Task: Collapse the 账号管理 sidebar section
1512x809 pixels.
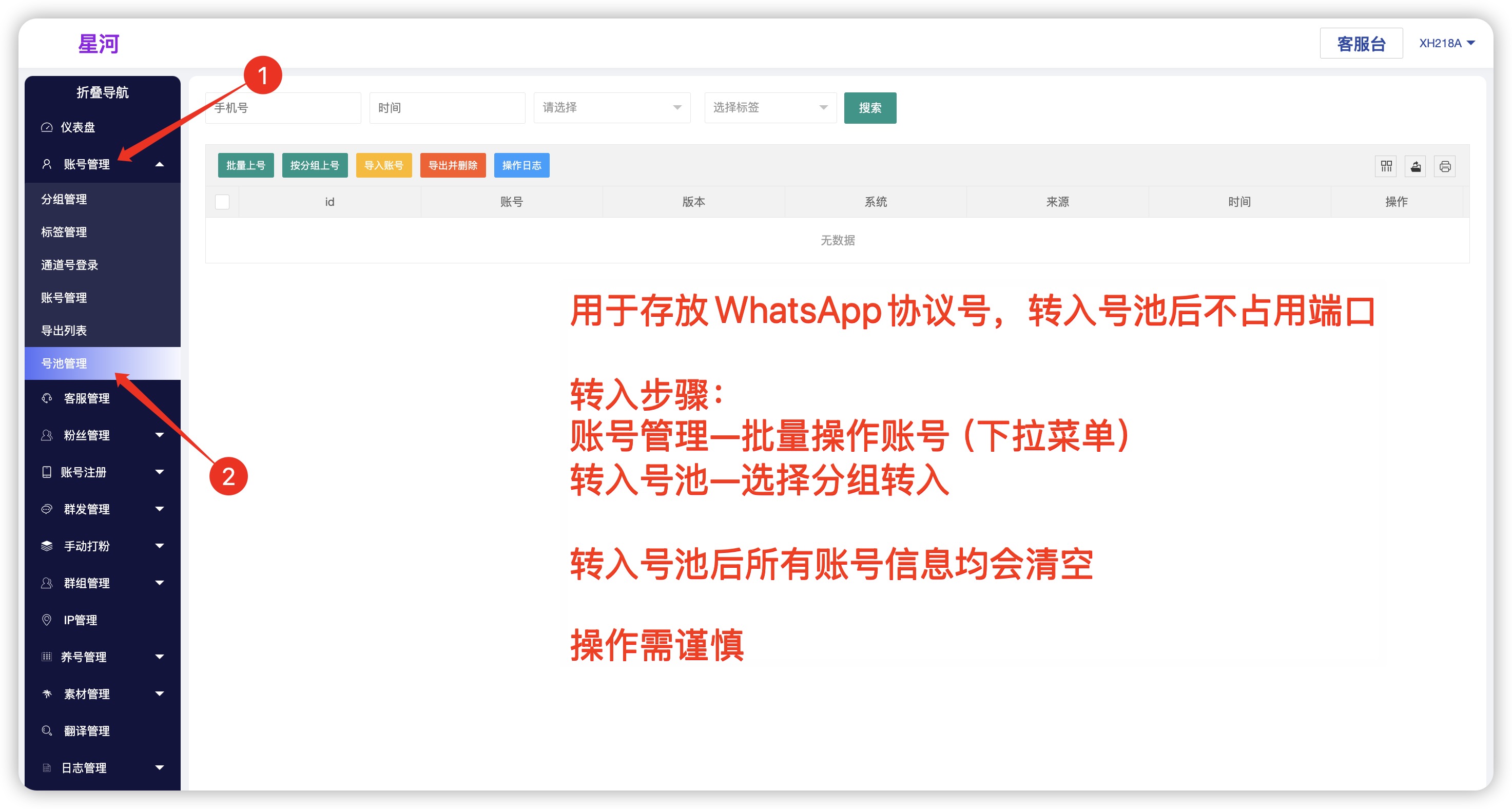Action: [159, 164]
